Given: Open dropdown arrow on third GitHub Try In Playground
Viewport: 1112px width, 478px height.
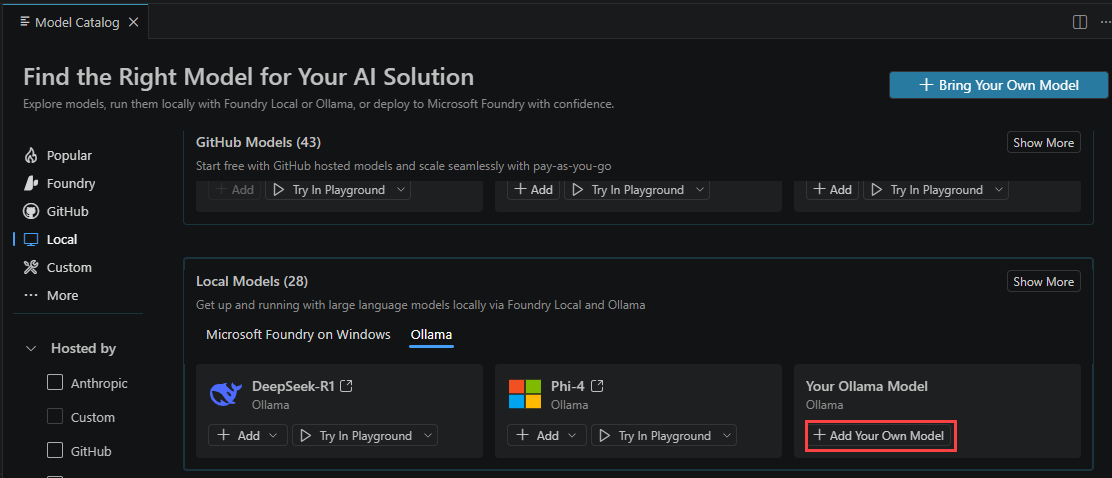Looking at the screenshot, I should (999, 190).
